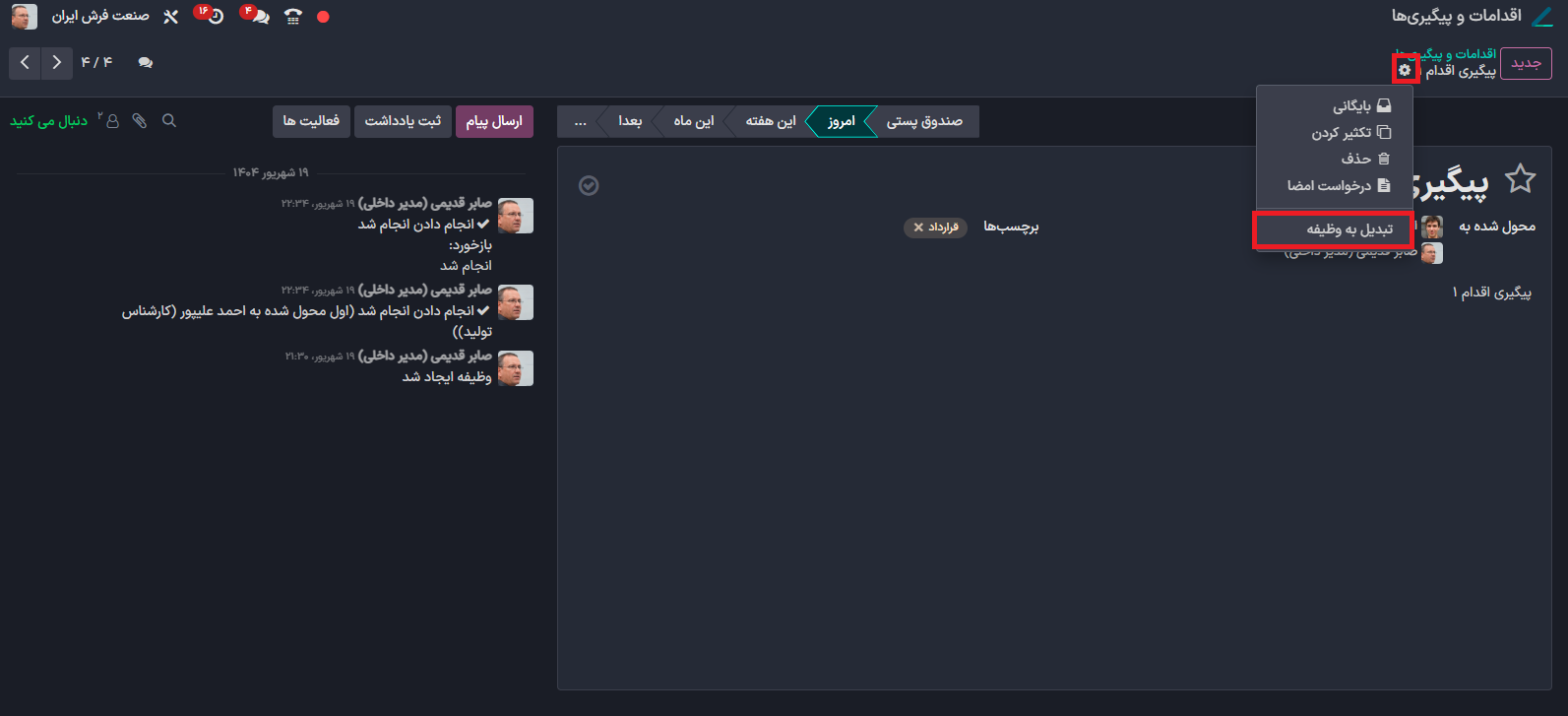Go to previous record arrow

(25, 63)
